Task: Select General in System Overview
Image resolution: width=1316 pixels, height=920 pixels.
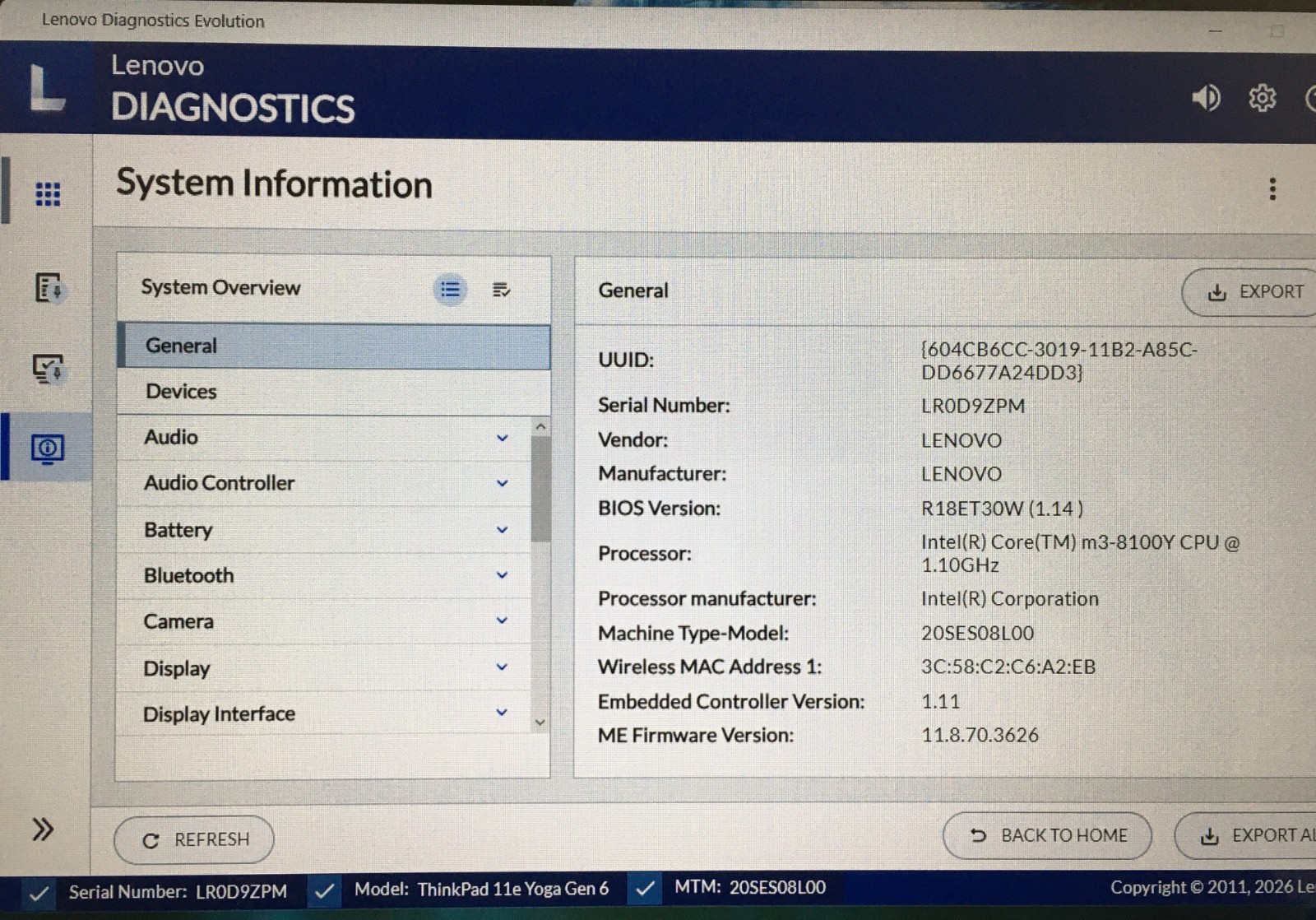Action: click(334, 346)
